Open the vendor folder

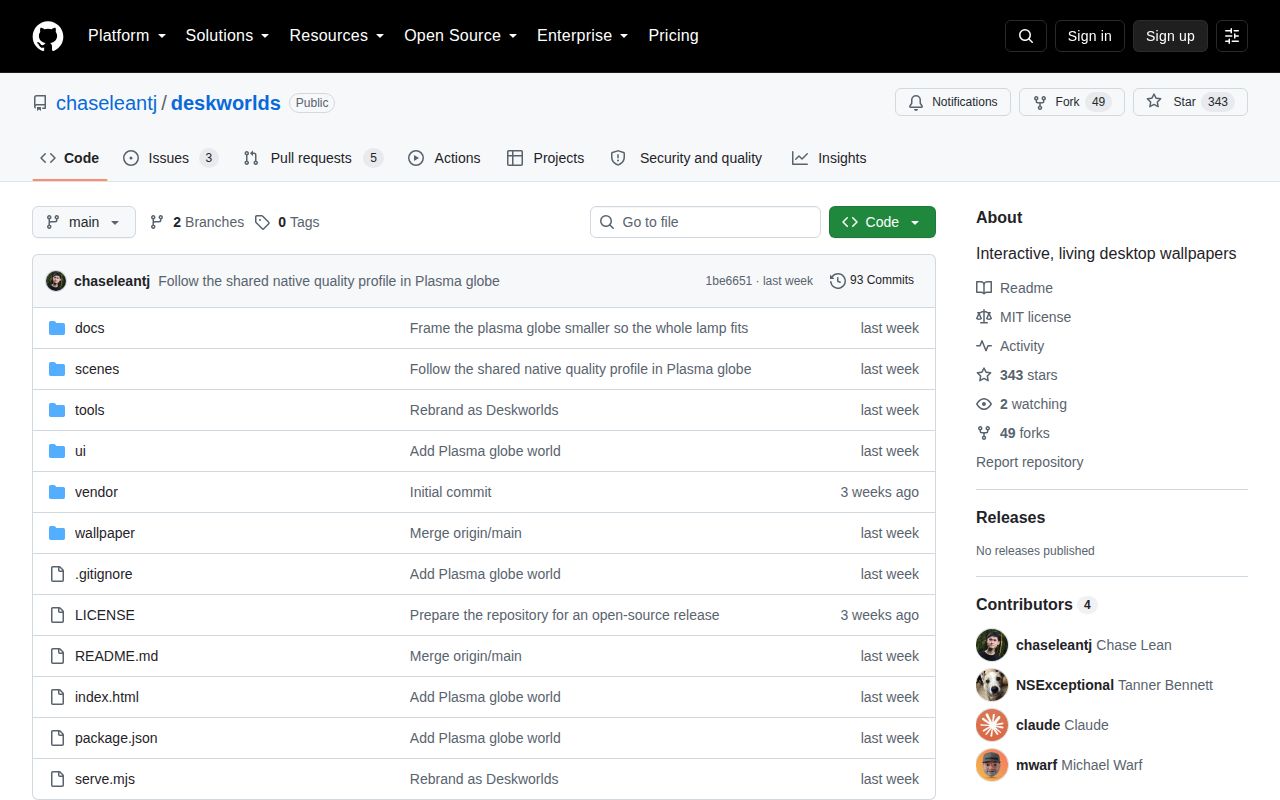tap(96, 492)
